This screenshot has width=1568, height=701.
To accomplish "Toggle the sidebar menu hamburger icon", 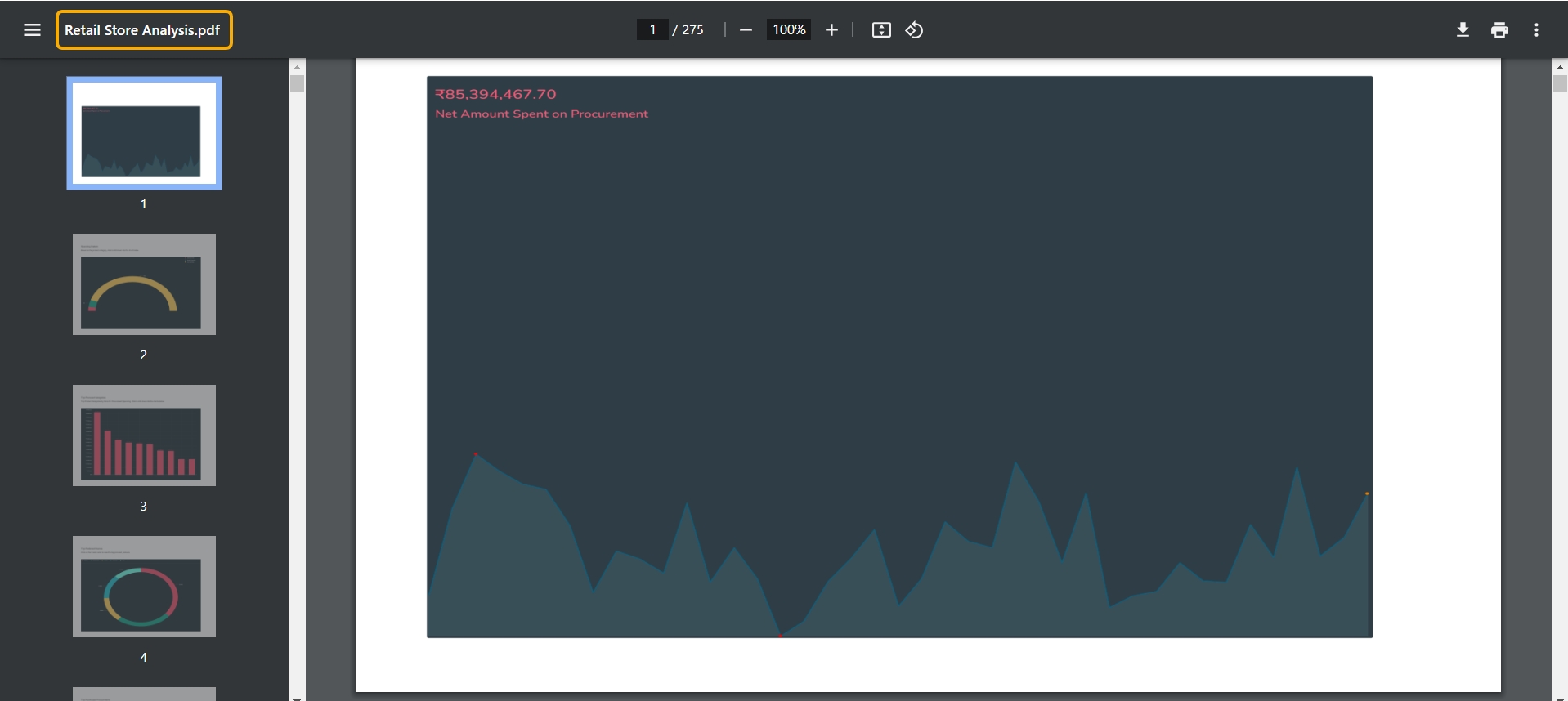I will [x=32, y=30].
